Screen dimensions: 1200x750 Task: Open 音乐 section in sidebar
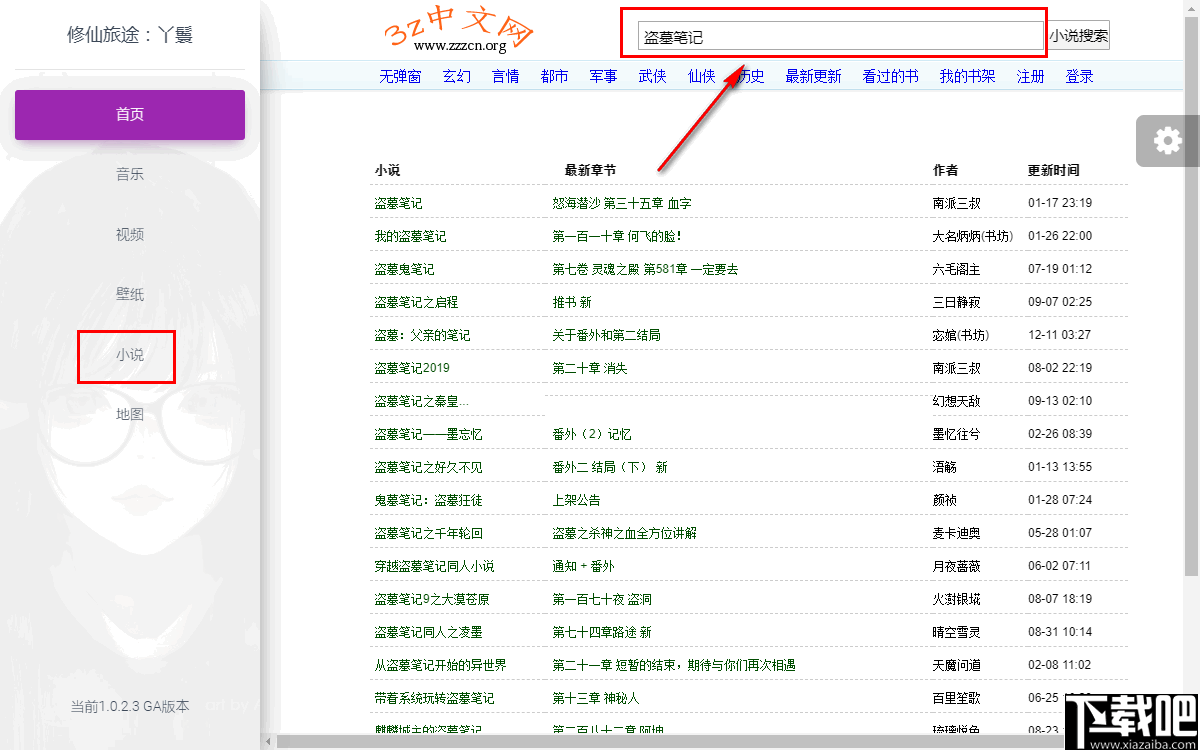click(x=130, y=174)
